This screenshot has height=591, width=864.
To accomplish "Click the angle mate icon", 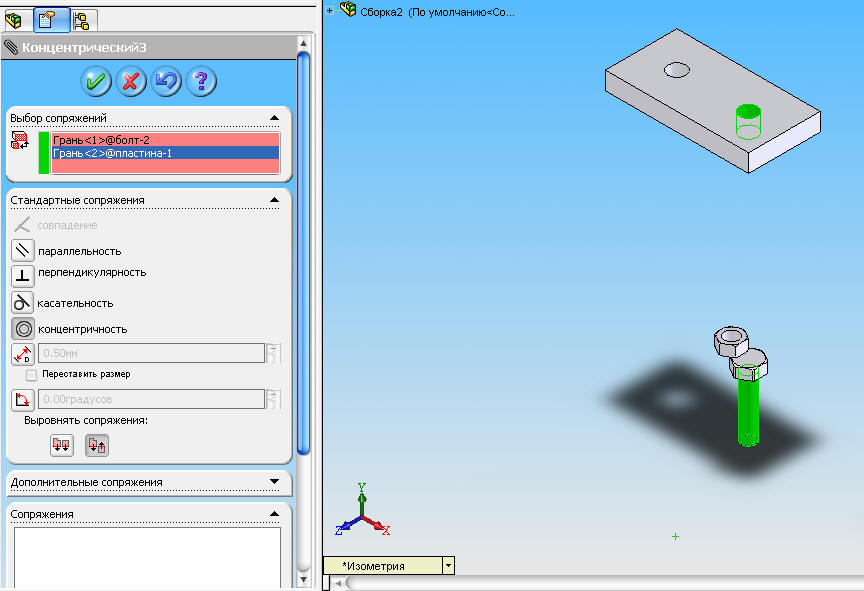I will coord(23,400).
